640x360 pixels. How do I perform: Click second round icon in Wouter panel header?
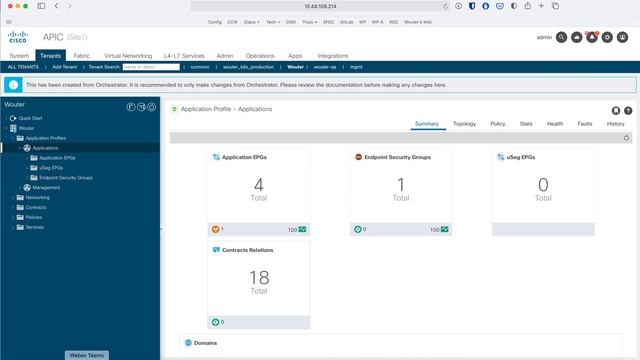click(x=141, y=107)
